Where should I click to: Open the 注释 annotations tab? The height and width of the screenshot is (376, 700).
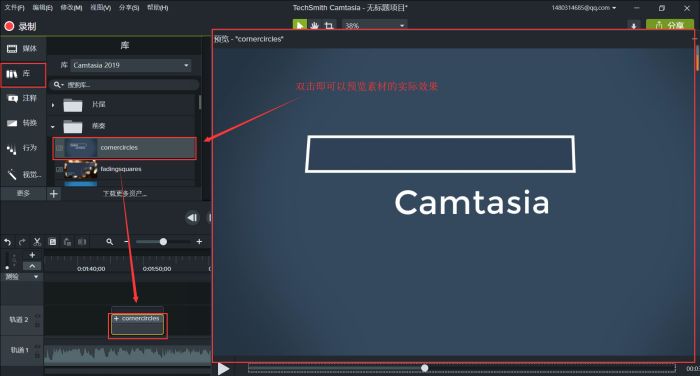[x=22, y=98]
